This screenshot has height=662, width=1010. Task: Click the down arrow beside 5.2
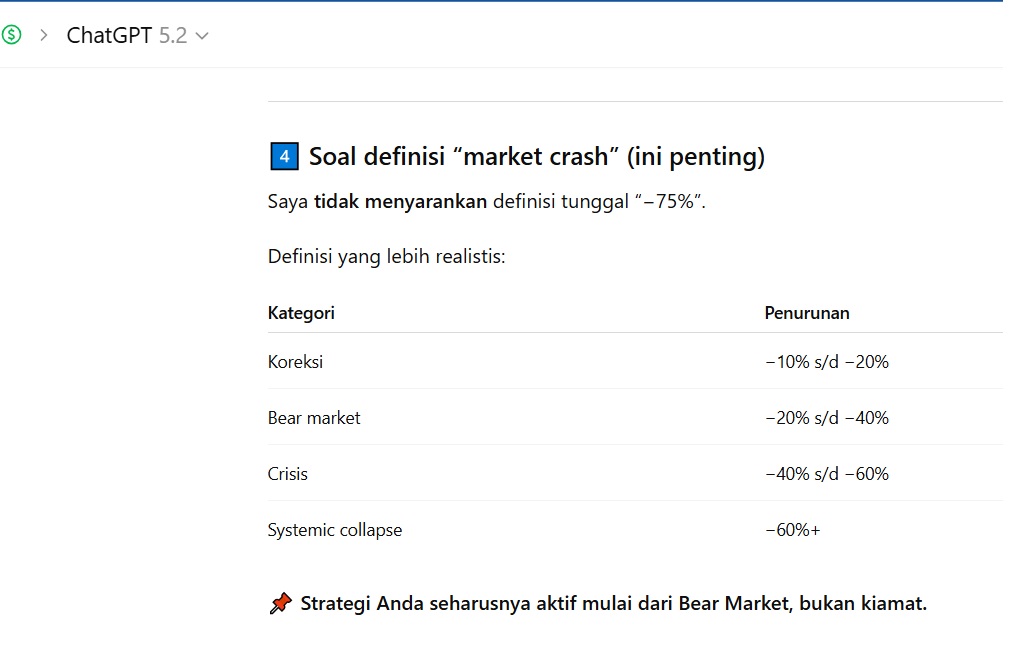202,36
